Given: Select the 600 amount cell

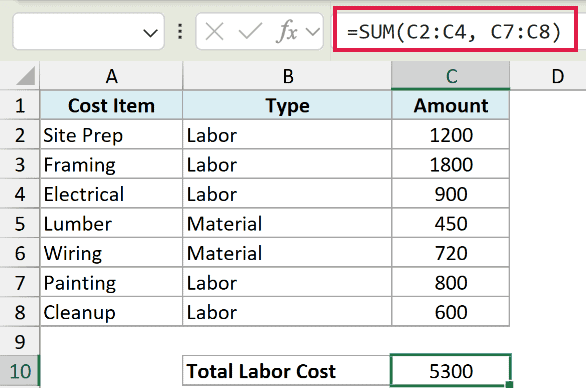Looking at the screenshot, I should (x=450, y=312).
